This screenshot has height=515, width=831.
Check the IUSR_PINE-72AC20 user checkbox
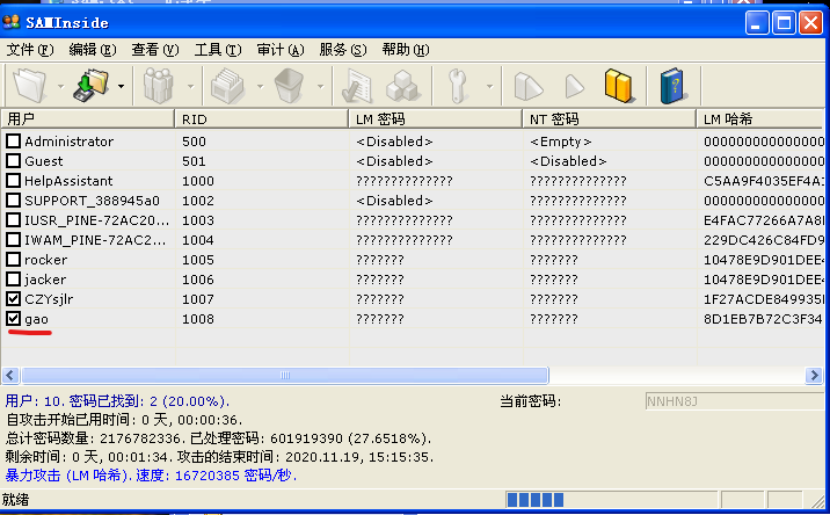(x=13, y=220)
